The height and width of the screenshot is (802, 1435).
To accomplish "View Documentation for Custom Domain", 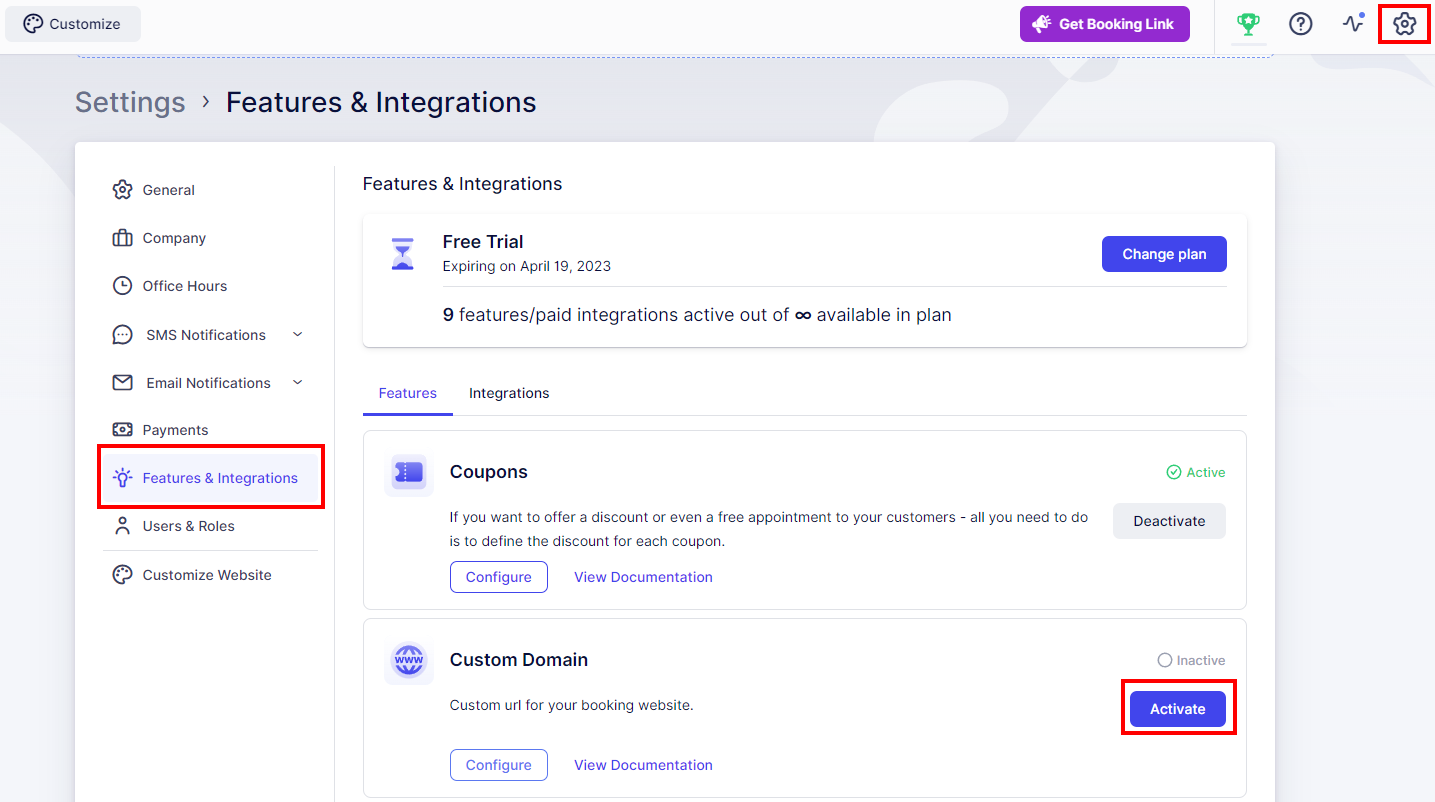I will pos(643,765).
